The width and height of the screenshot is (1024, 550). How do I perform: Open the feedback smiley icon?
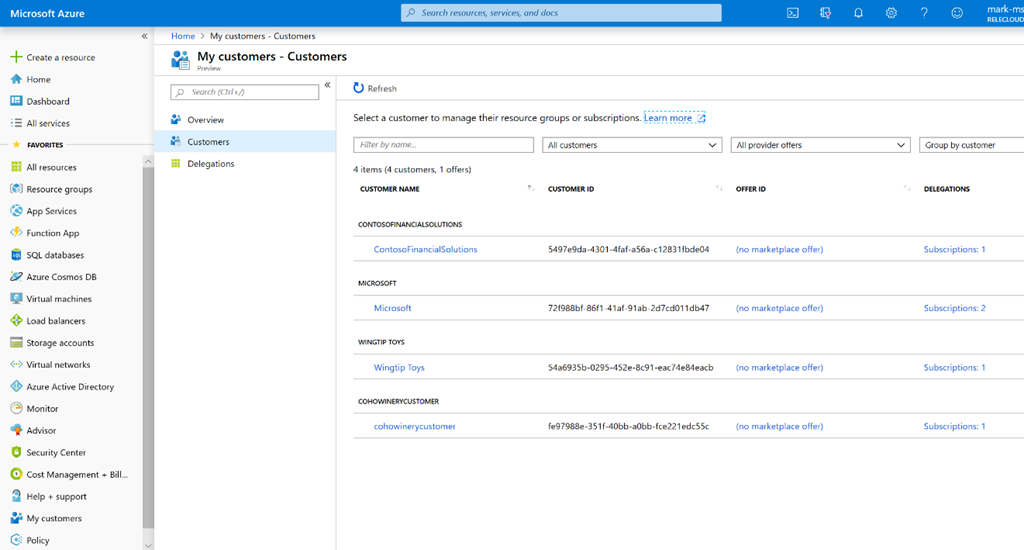tap(957, 13)
